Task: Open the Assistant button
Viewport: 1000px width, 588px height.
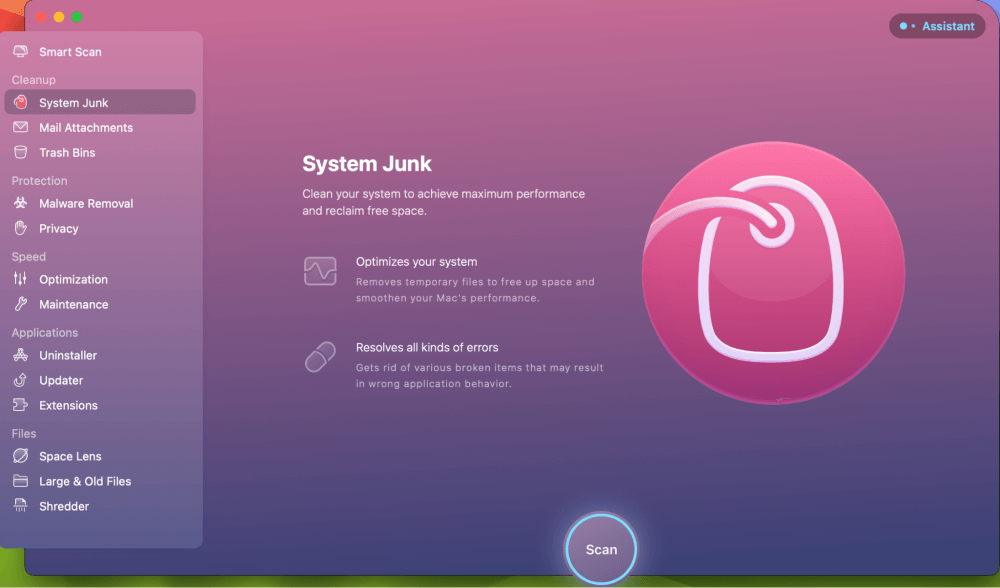Action: tap(937, 26)
